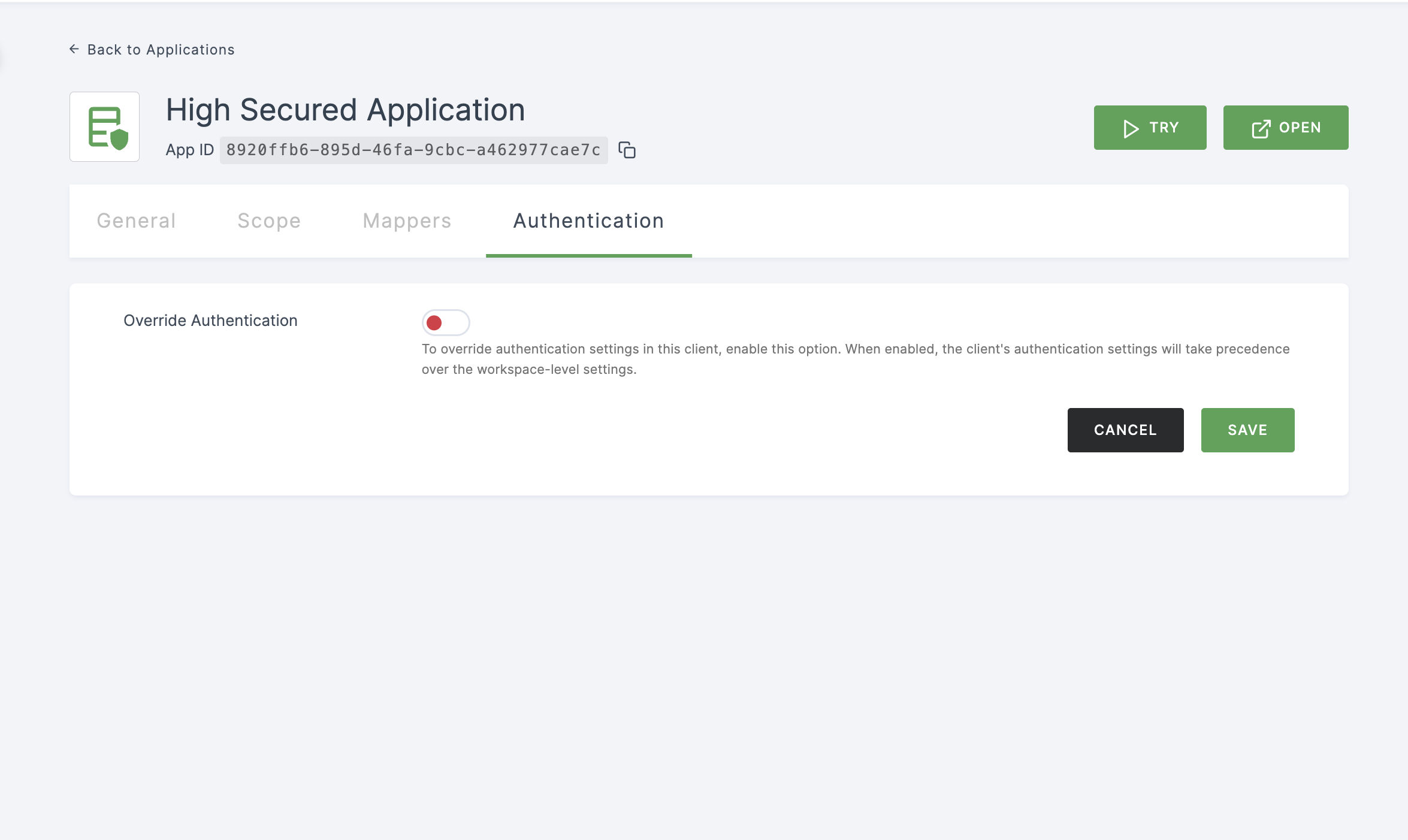Click the CANCEL button

coord(1125,430)
